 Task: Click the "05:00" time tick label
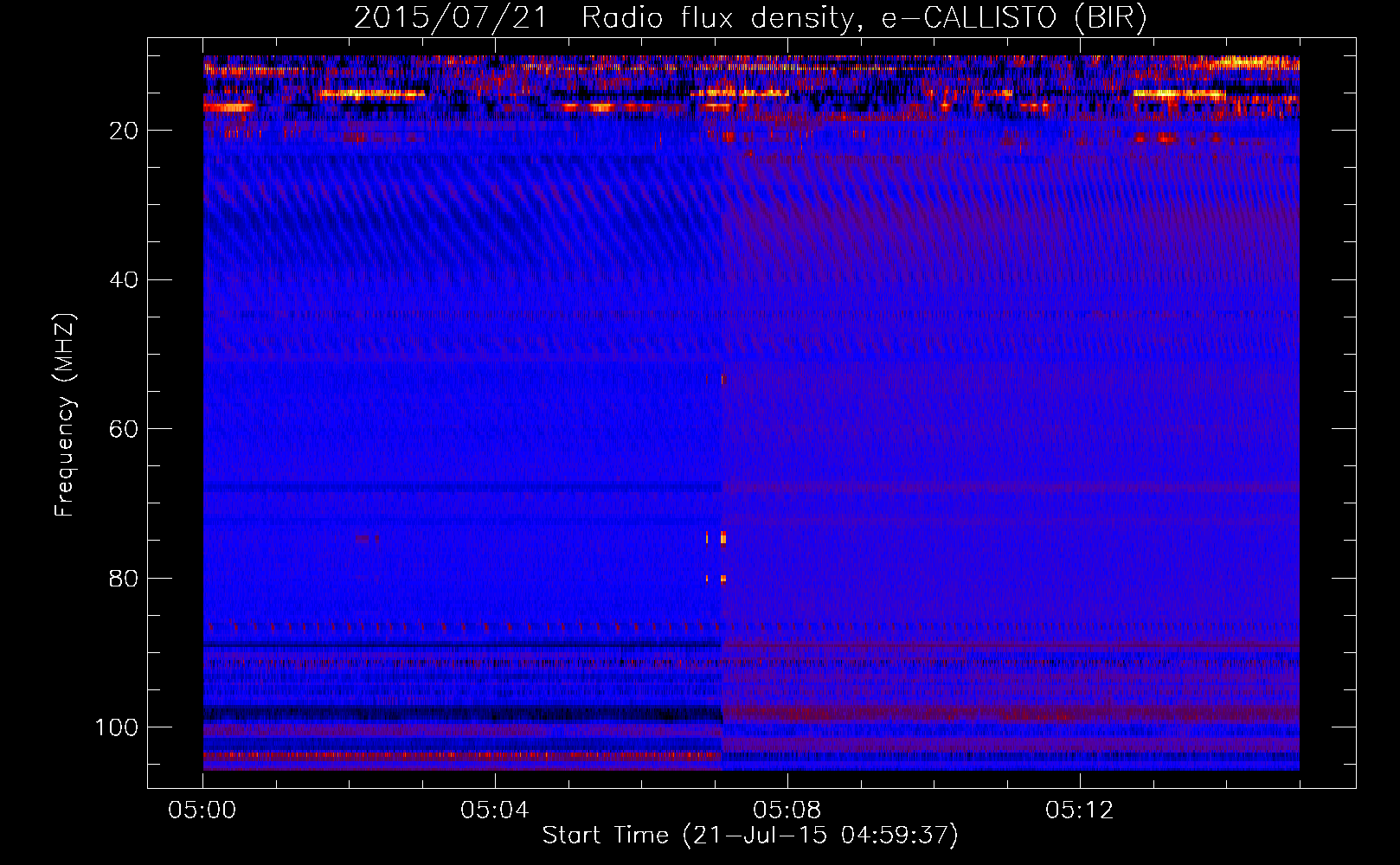click(202, 811)
